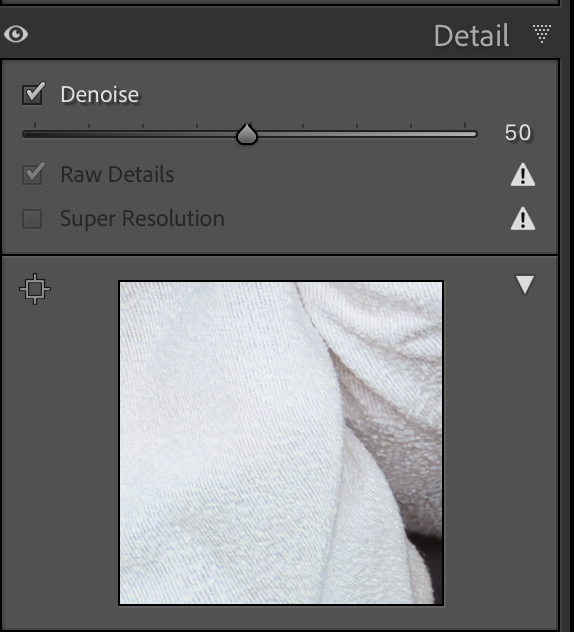The height and width of the screenshot is (632, 574).
Task: Click the Denoise amount slider handle
Action: [x=247, y=134]
